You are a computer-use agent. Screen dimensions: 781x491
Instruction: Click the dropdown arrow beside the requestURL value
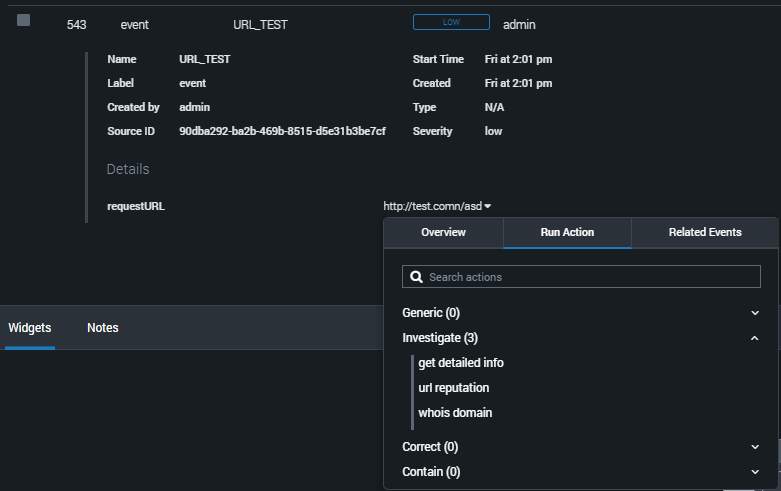(x=488, y=207)
